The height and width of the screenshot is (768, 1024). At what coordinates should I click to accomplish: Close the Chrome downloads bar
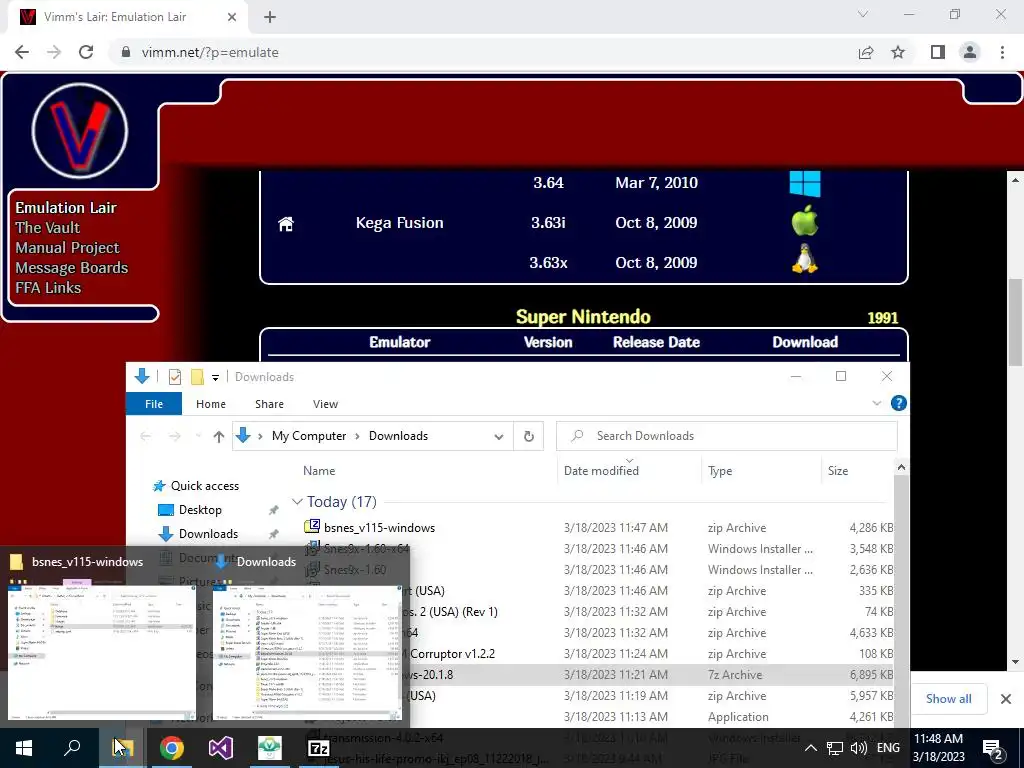(x=1006, y=699)
